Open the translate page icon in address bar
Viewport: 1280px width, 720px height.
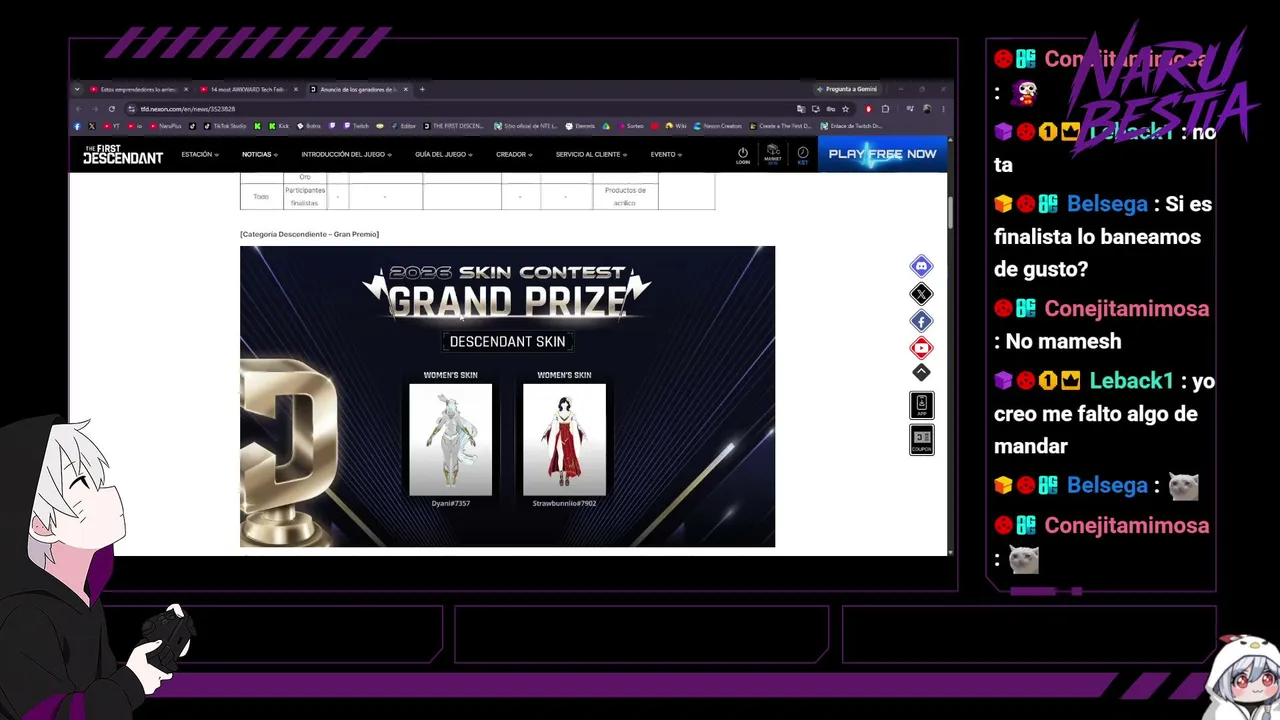coord(801,109)
